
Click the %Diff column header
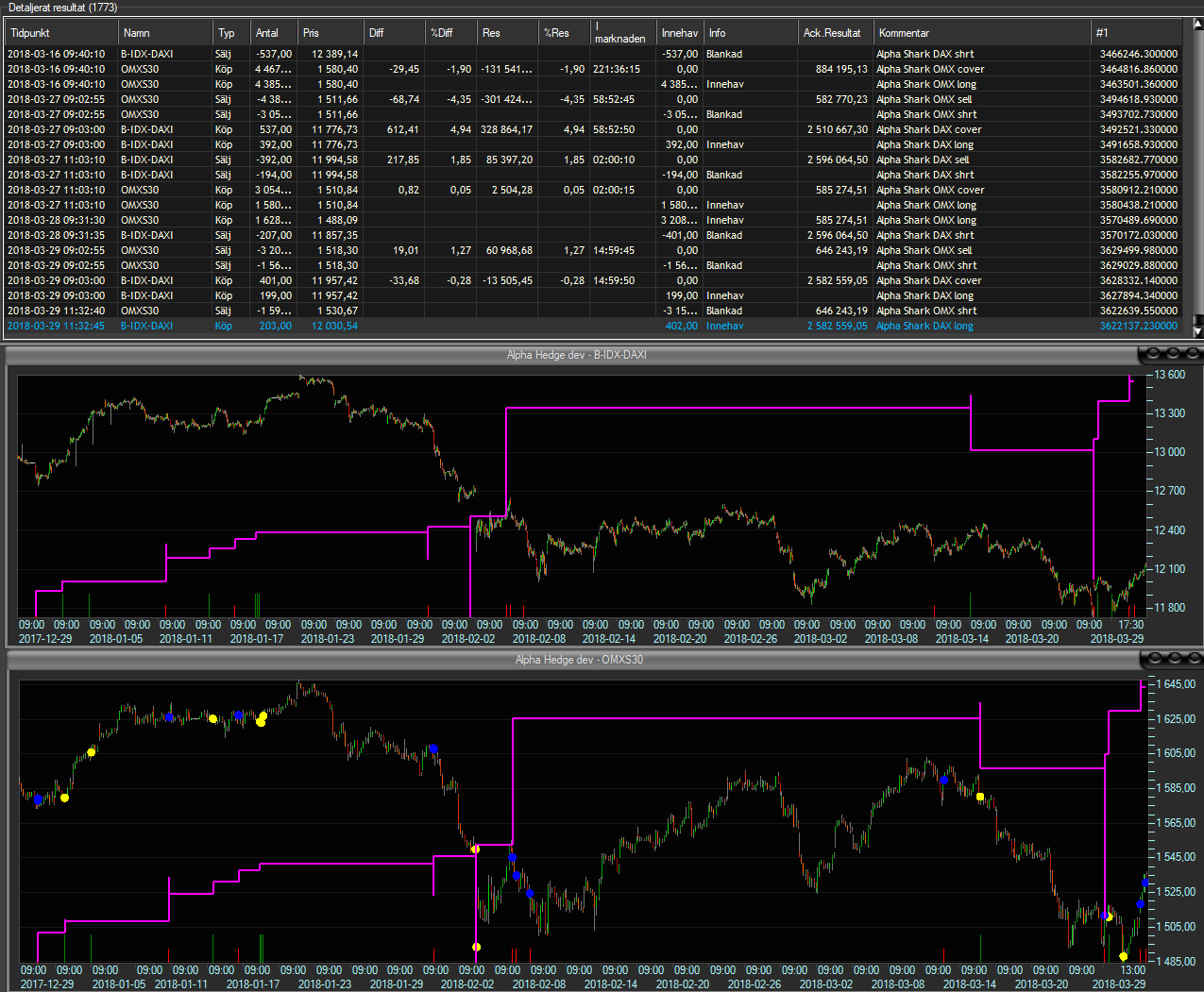click(451, 33)
